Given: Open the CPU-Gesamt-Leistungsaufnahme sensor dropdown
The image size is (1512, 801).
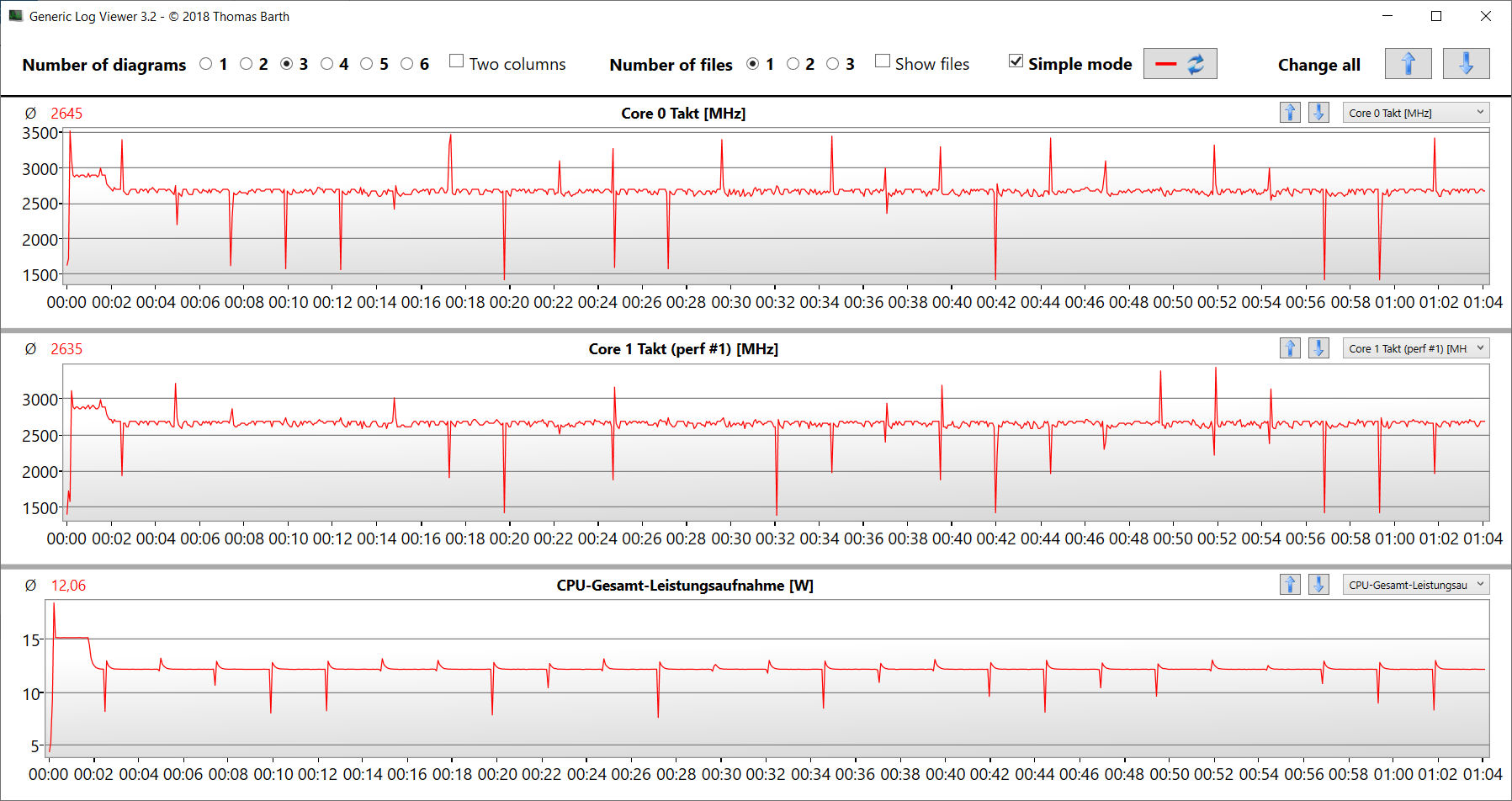Looking at the screenshot, I should tap(1415, 585).
